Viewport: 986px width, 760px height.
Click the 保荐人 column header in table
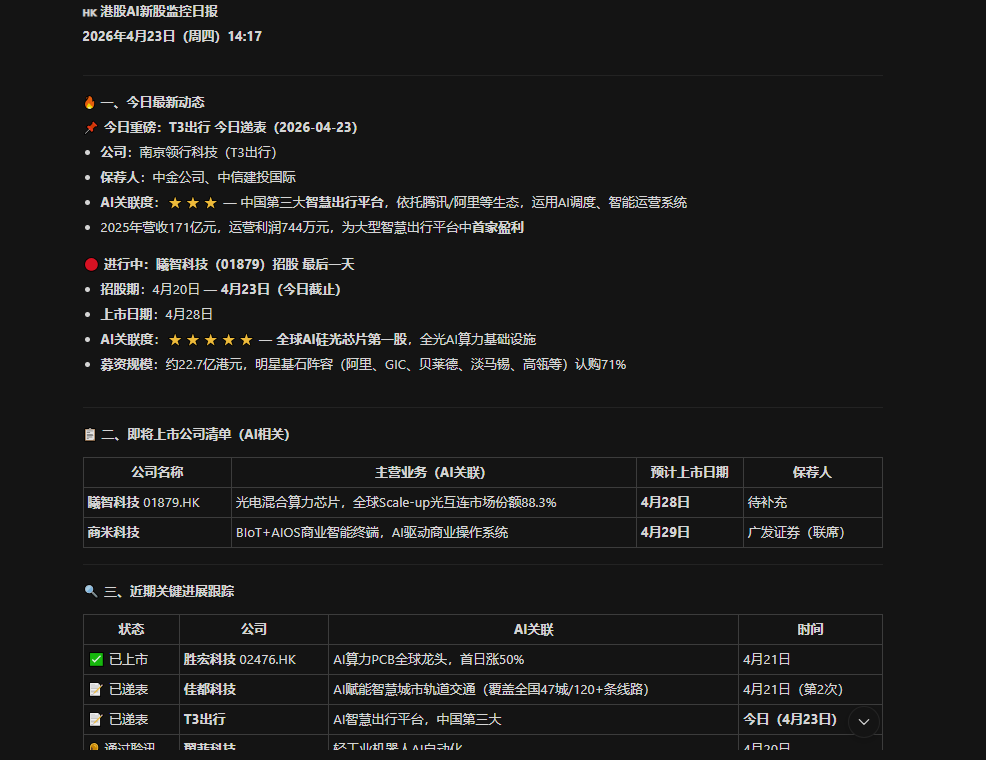tap(812, 473)
